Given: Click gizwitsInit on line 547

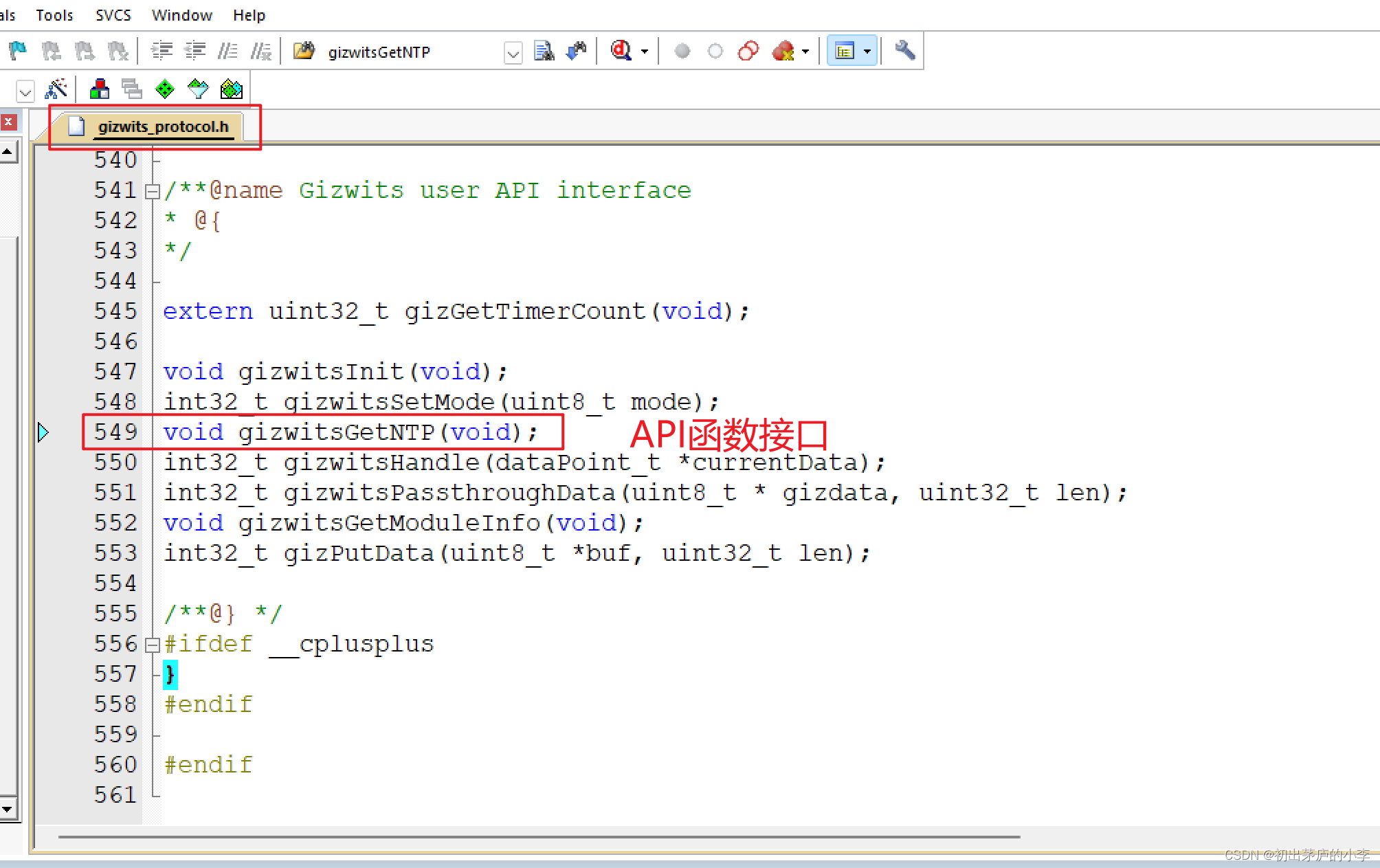Looking at the screenshot, I should coord(321,372).
